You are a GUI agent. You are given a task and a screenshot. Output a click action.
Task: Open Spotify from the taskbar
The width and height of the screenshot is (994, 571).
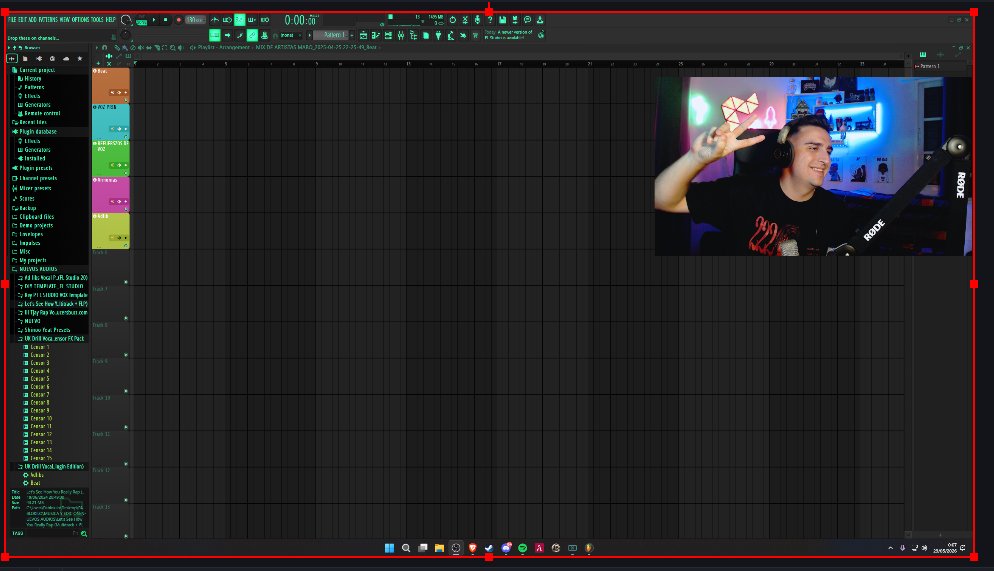[522, 548]
